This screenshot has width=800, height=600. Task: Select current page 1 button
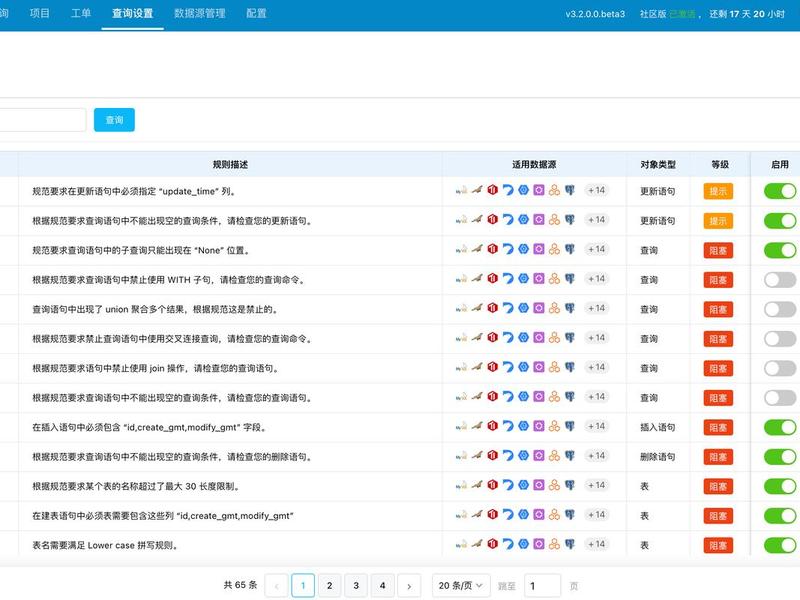click(x=303, y=586)
